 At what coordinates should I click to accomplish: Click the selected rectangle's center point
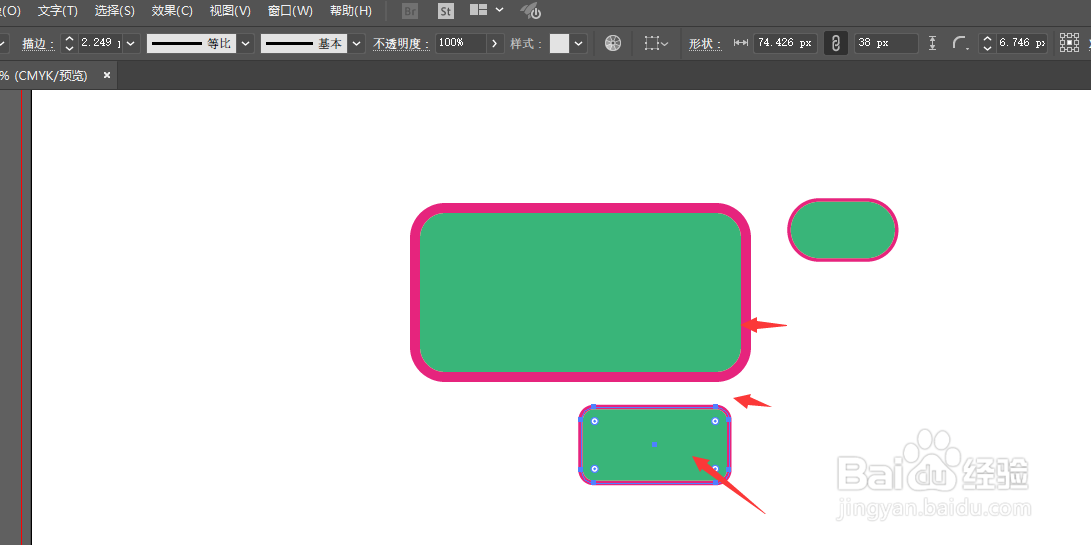(x=654, y=444)
